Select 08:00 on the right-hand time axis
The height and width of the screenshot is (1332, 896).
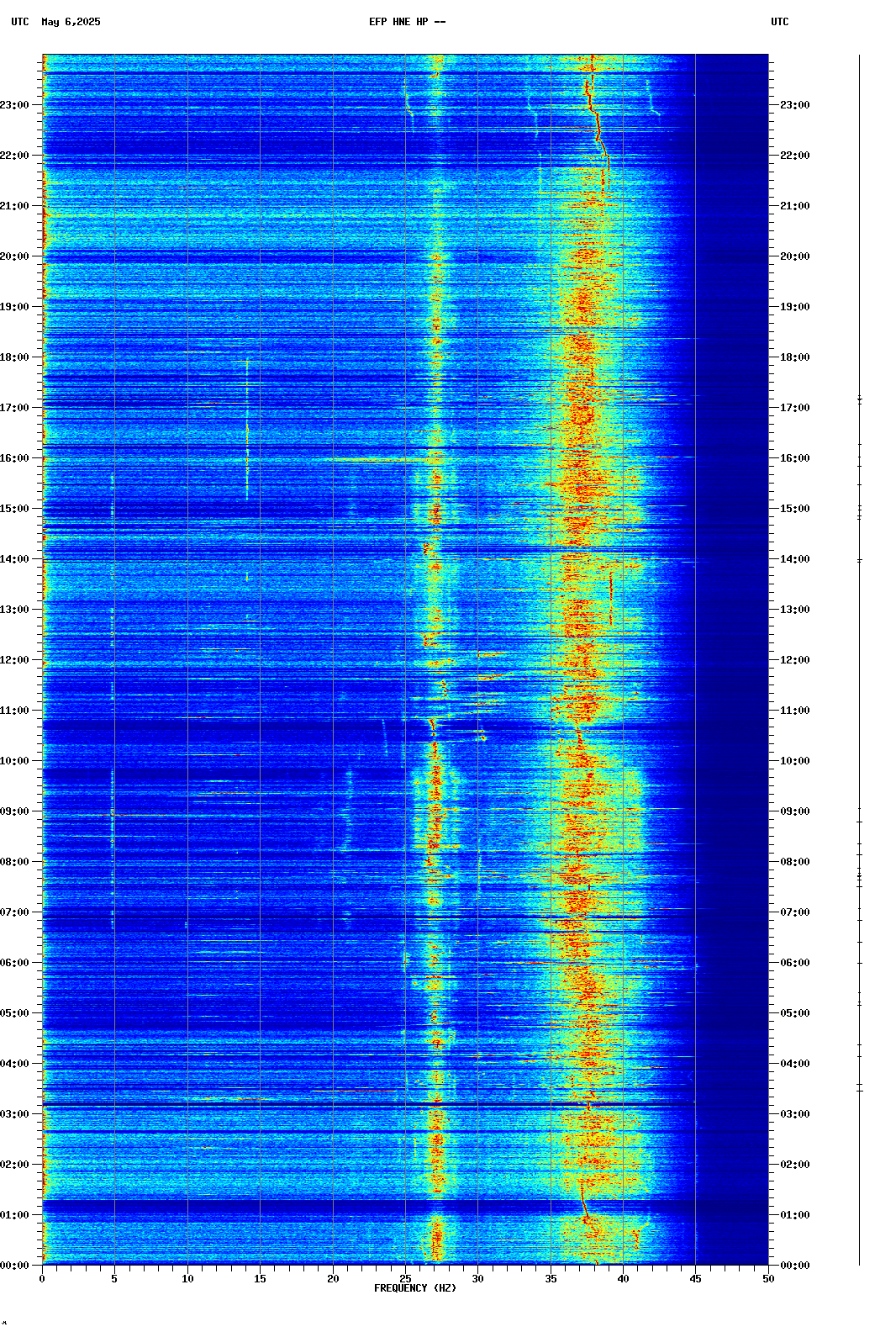(795, 862)
